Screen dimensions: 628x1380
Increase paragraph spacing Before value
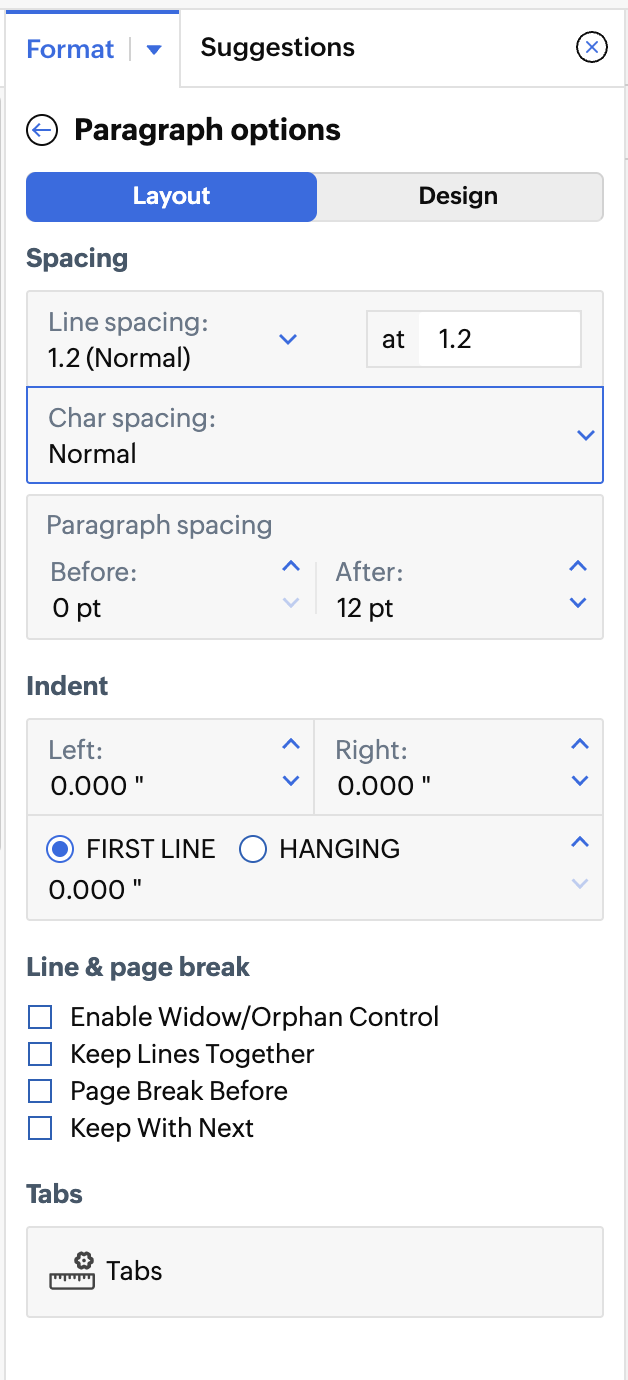click(291, 567)
